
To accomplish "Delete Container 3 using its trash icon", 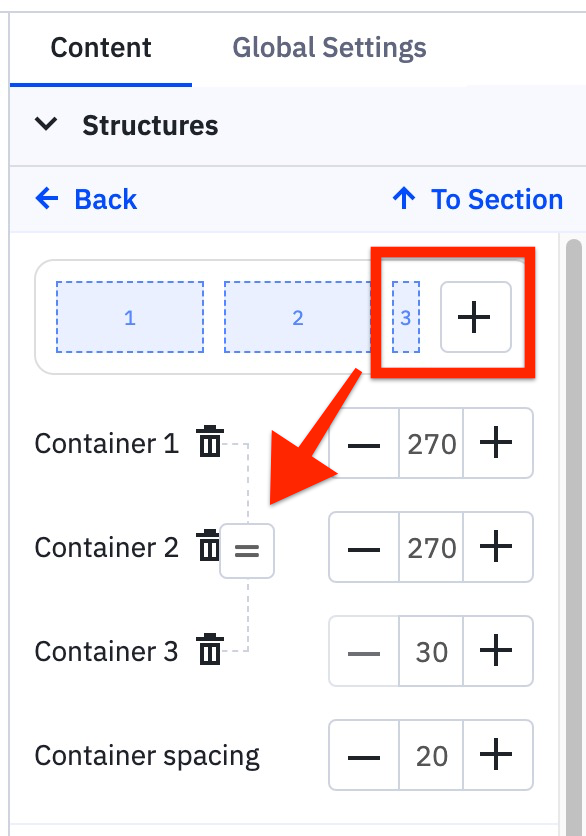I will [210, 651].
